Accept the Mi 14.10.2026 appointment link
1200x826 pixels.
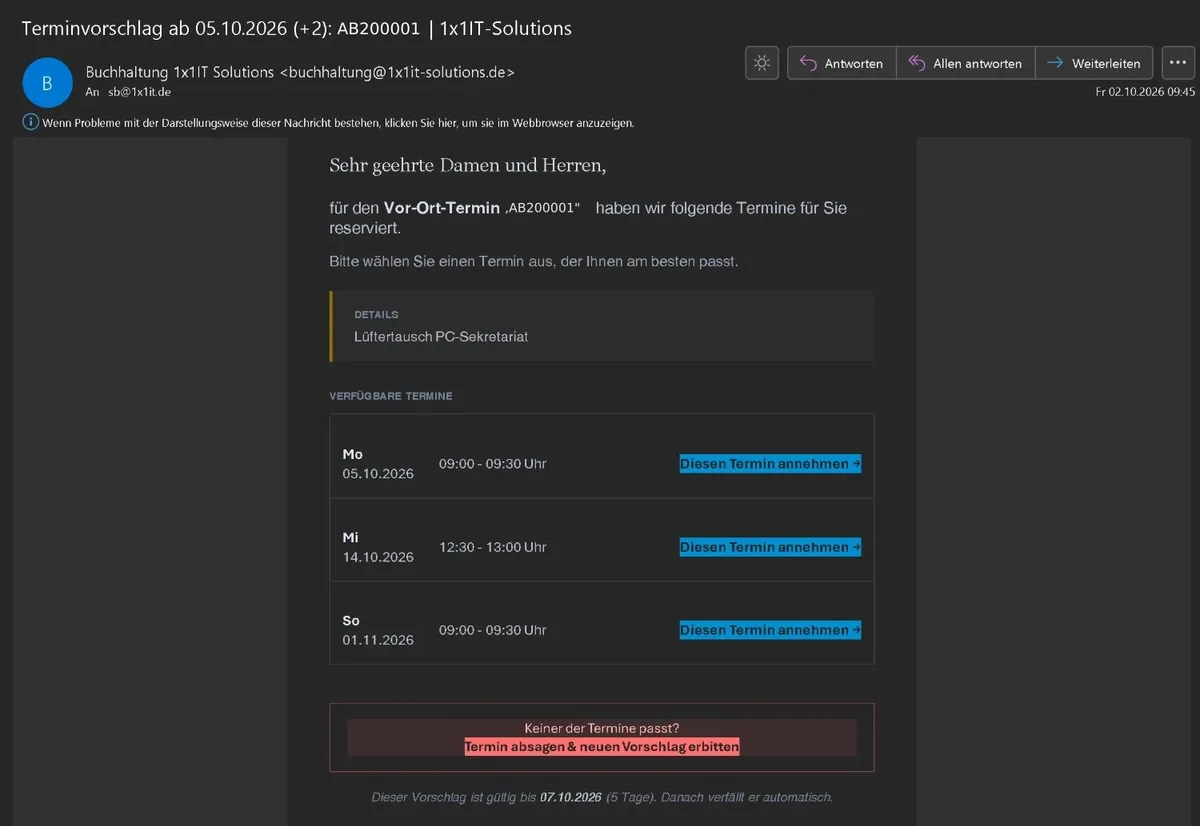(770, 547)
